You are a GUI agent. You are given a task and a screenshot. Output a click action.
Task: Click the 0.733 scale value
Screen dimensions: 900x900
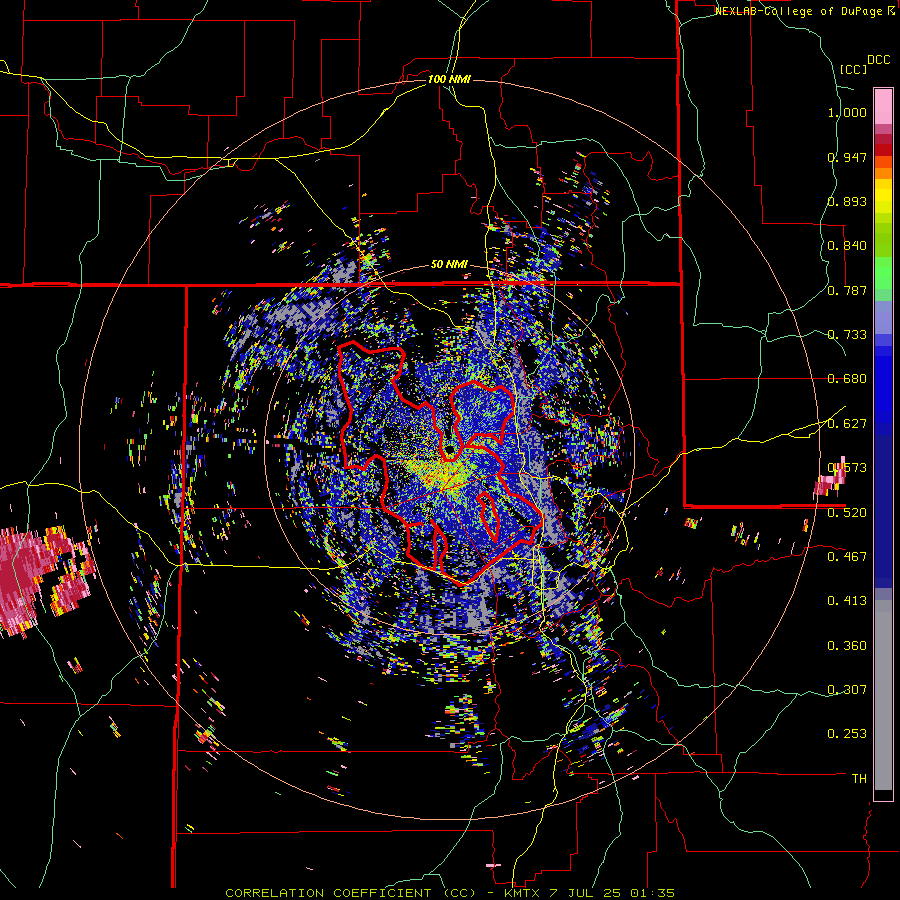[x=847, y=335]
